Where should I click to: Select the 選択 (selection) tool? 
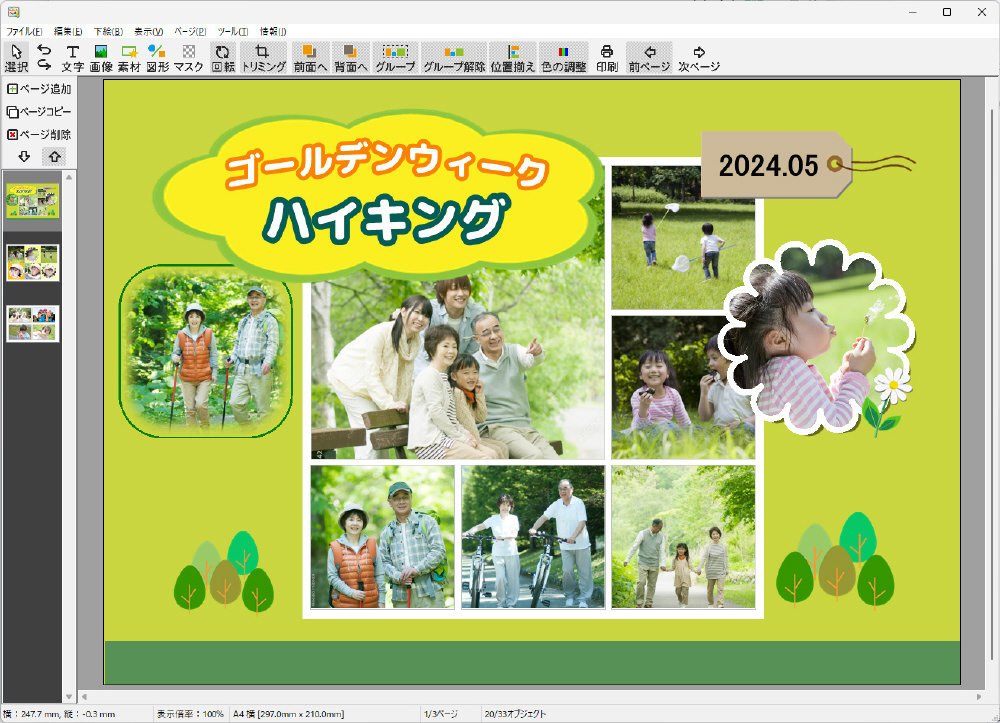coord(16,58)
